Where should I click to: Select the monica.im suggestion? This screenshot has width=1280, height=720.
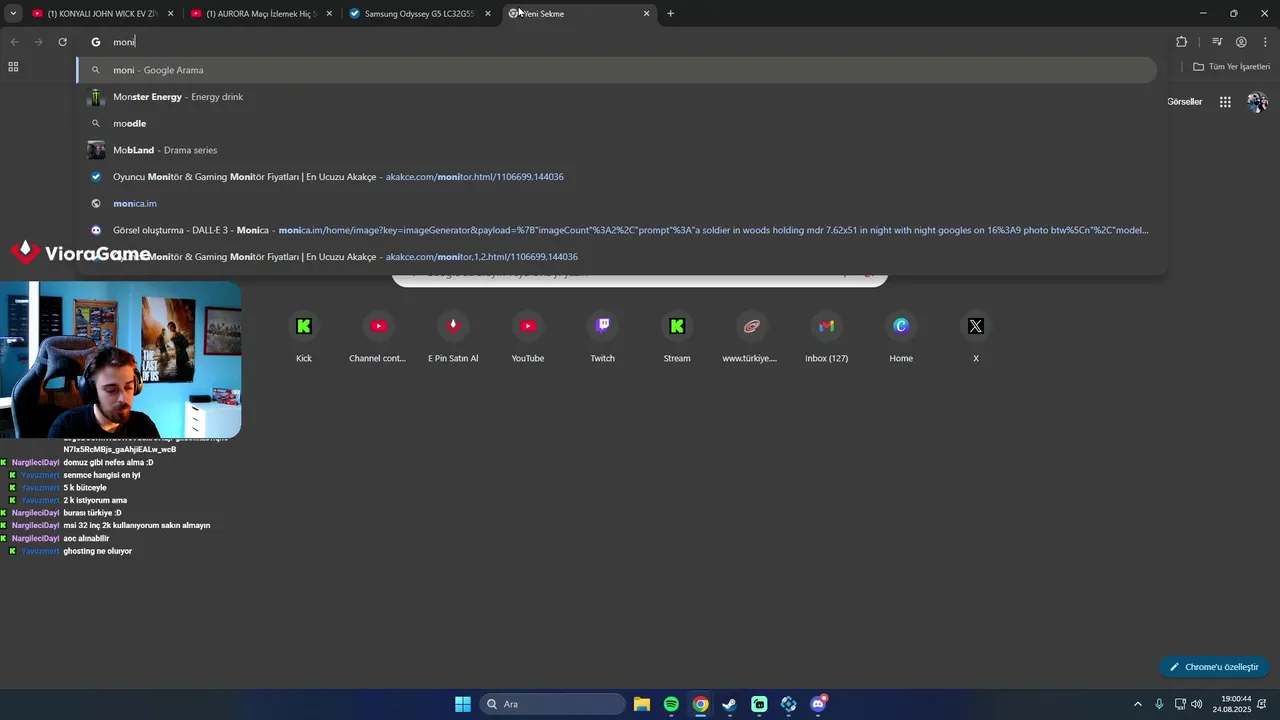(617, 203)
